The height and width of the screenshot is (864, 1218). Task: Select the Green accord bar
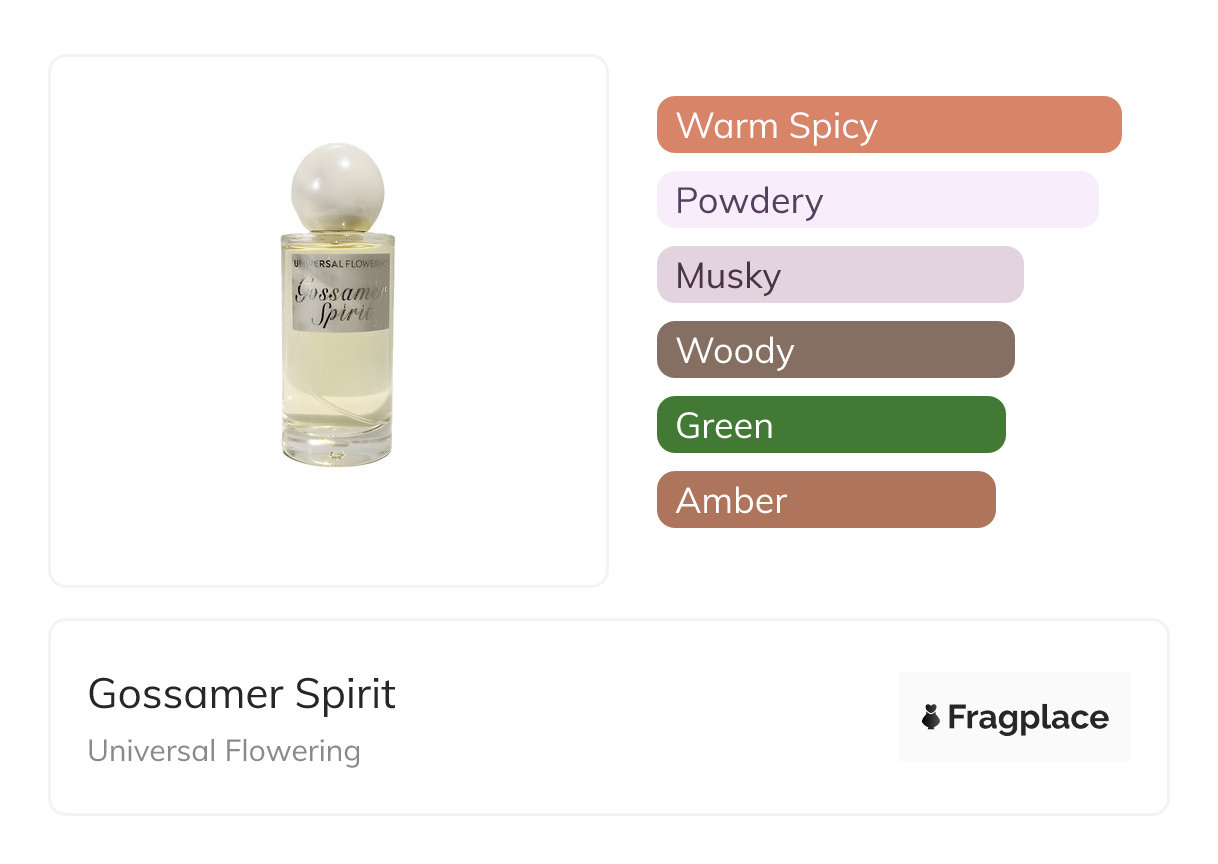pyautogui.click(x=831, y=425)
